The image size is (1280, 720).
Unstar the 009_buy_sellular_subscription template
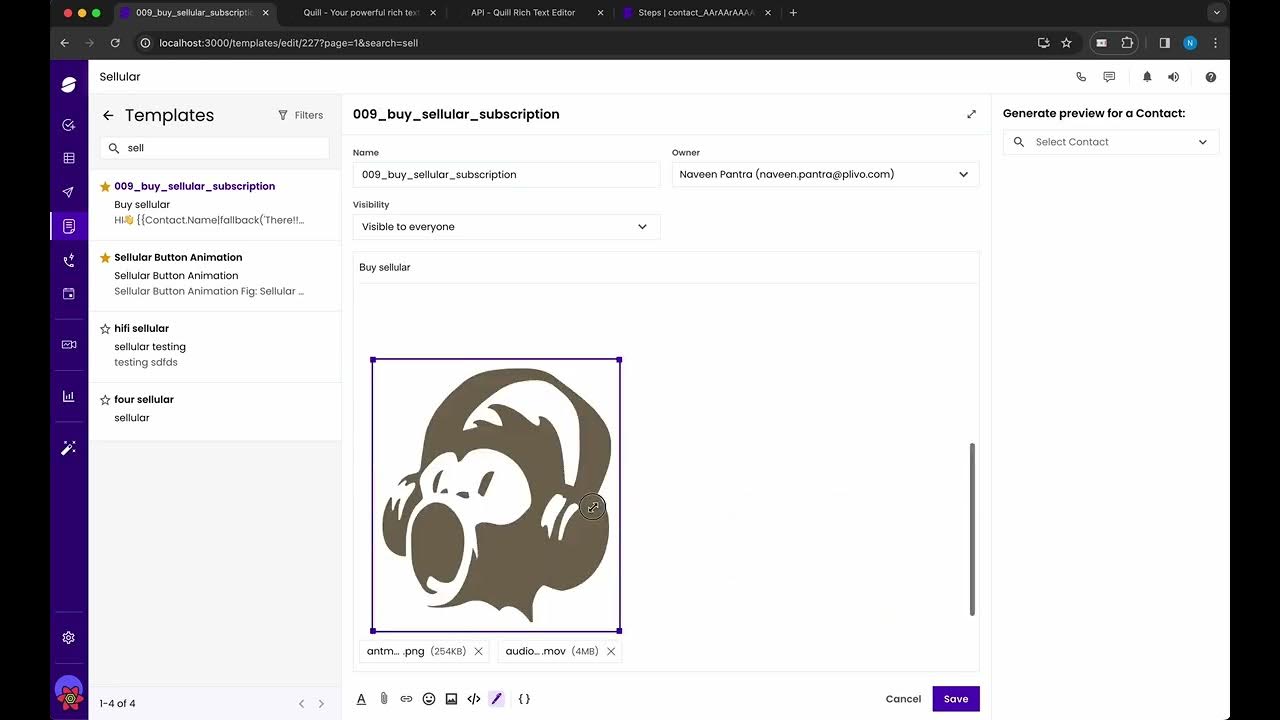click(105, 187)
